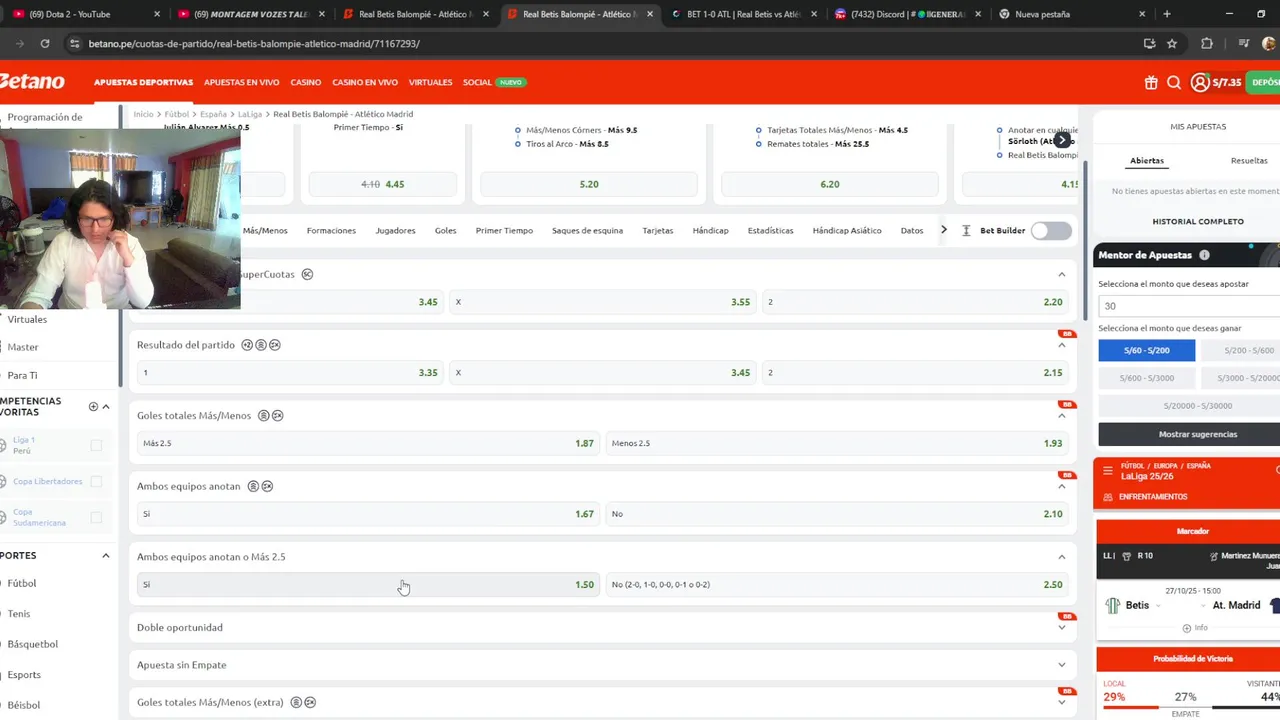1280x720 pixels.
Task: Open Historial Completo link
Action: pos(1198,221)
